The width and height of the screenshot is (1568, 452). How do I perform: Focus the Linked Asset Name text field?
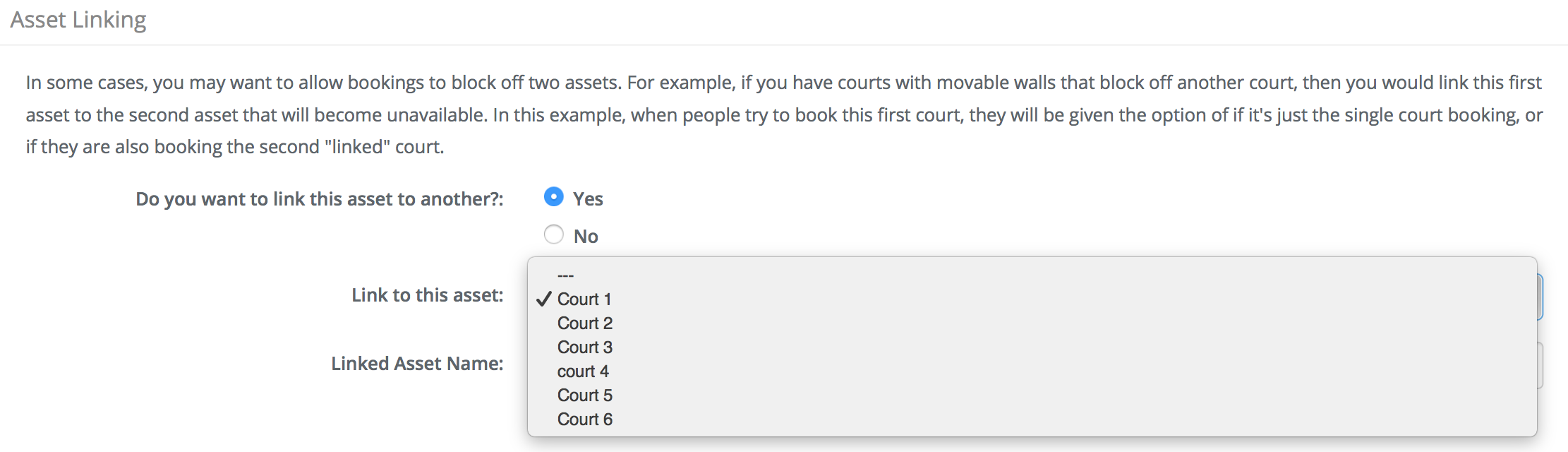click(1540, 365)
